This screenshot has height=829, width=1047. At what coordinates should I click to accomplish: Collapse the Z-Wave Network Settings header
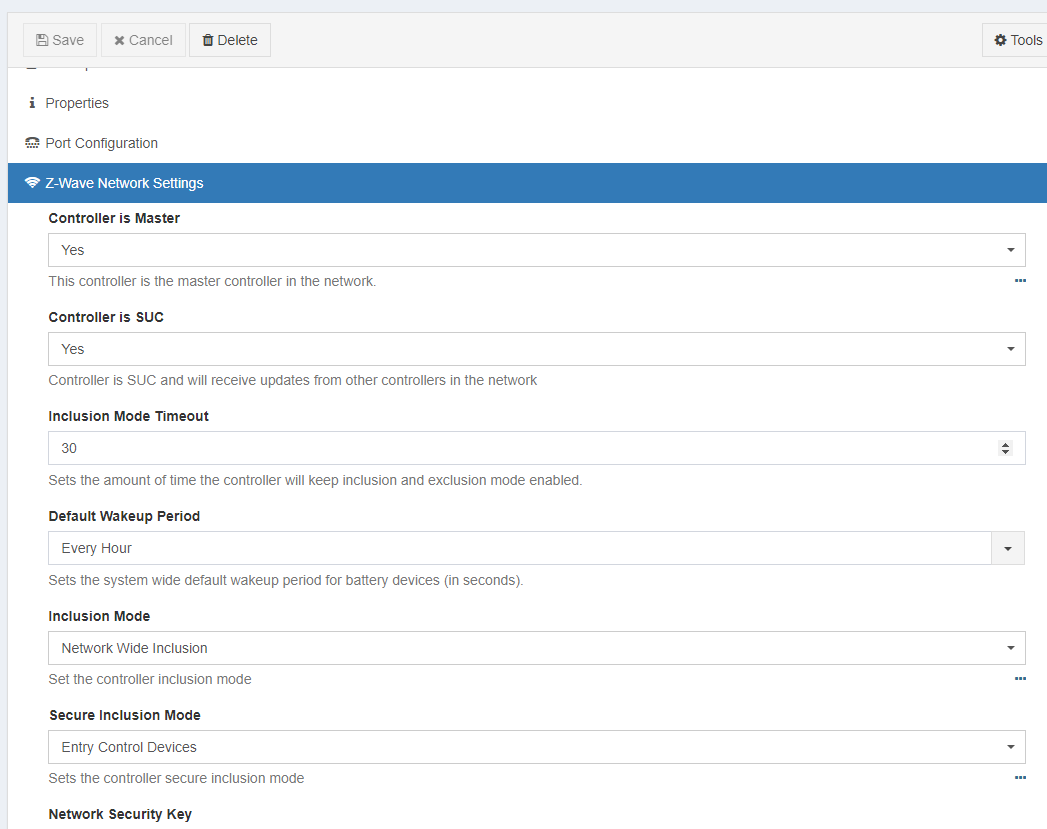pyautogui.click(x=124, y=183)
